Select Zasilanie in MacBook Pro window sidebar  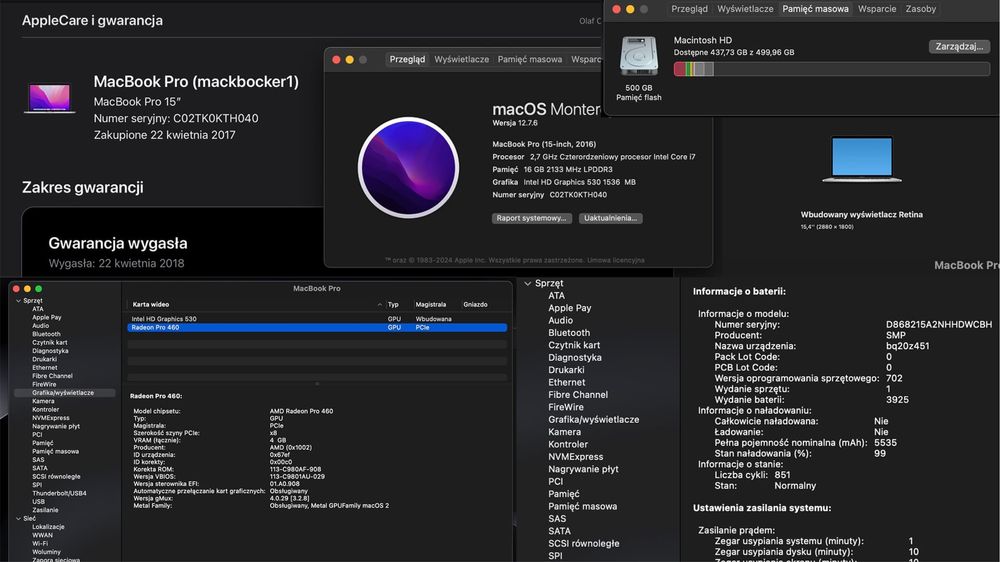45,510
